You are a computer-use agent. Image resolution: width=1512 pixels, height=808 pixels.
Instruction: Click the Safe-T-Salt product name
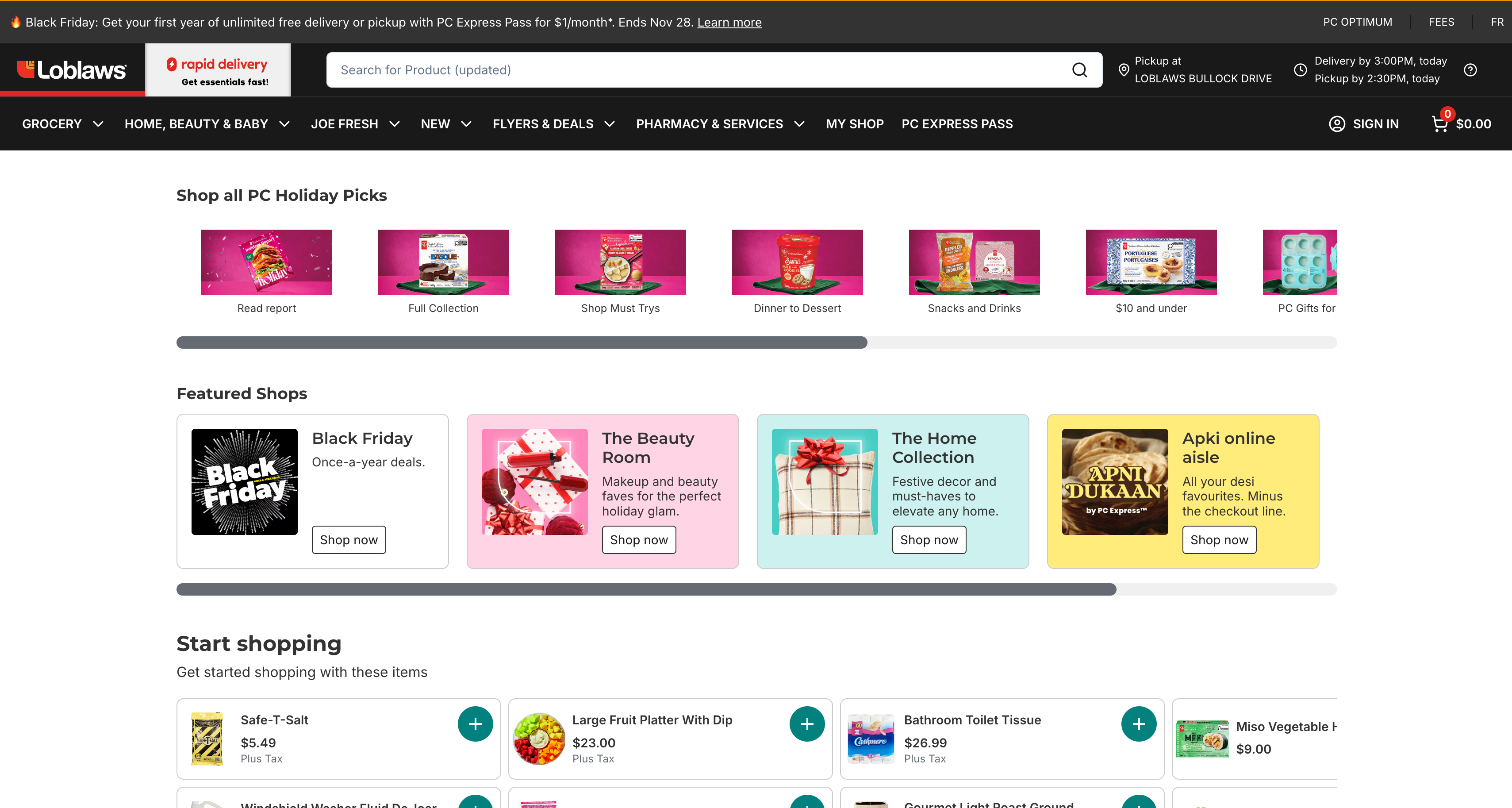coord(274,720)
